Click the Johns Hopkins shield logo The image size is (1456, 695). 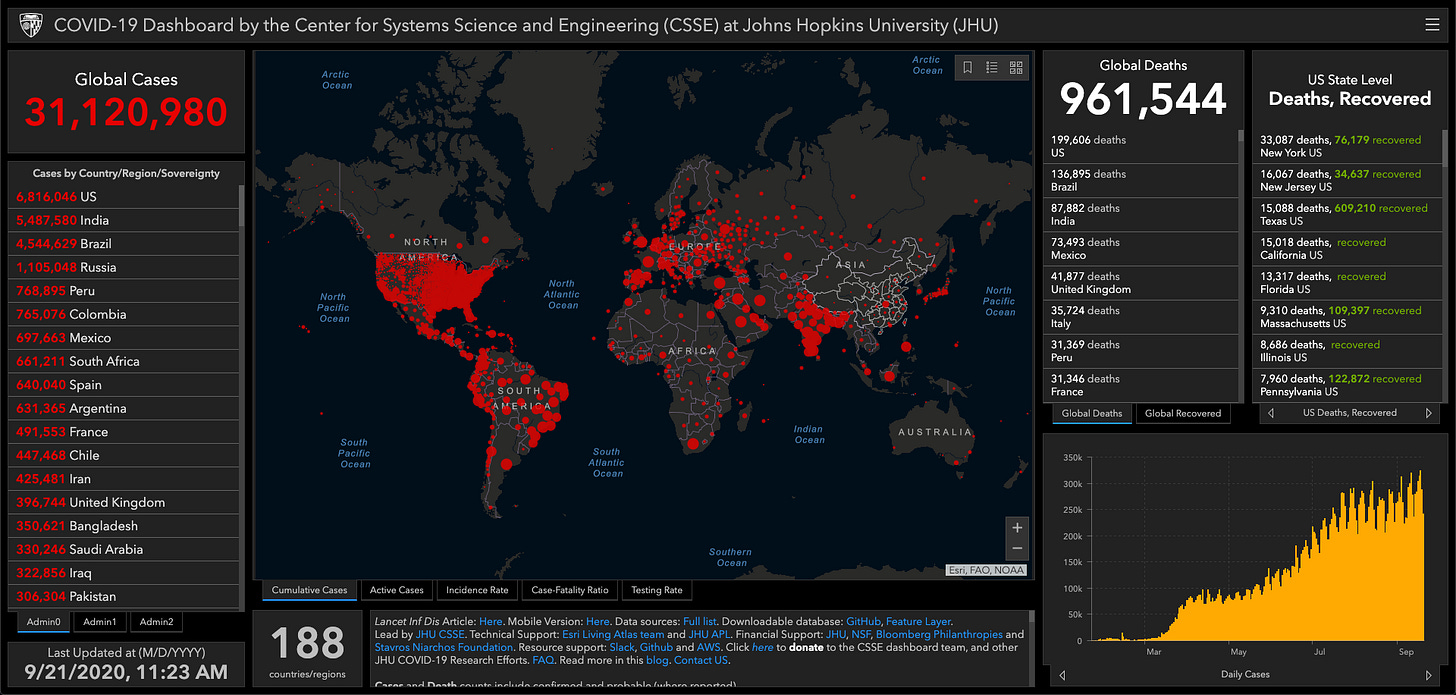[31, 25]
